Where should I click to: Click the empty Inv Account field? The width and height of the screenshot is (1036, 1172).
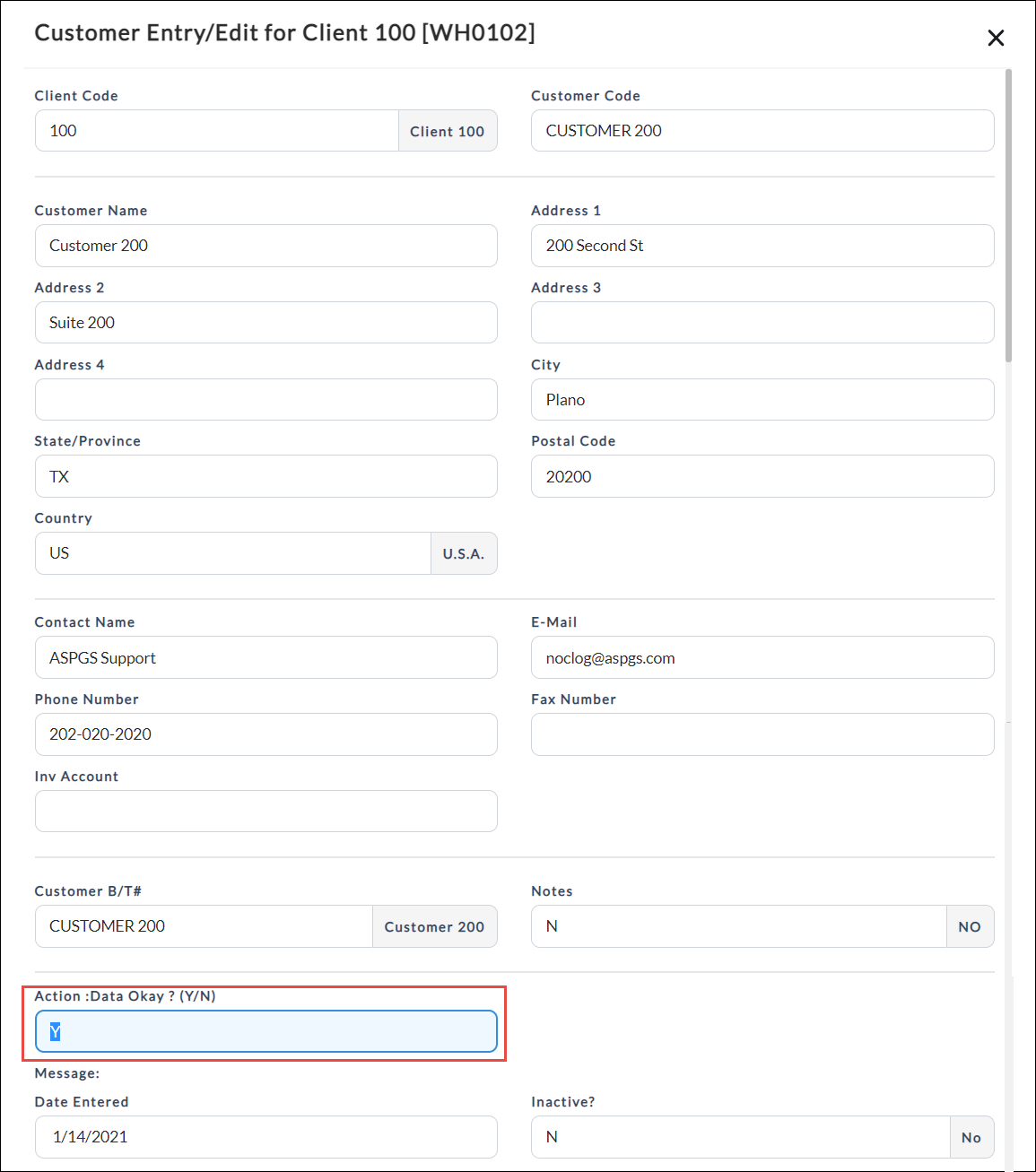[x=266, y=812]
